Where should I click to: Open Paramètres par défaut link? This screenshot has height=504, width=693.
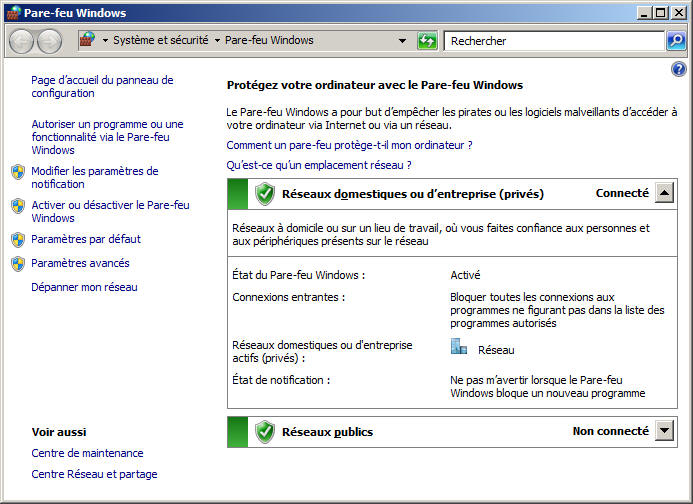(86, 239)
